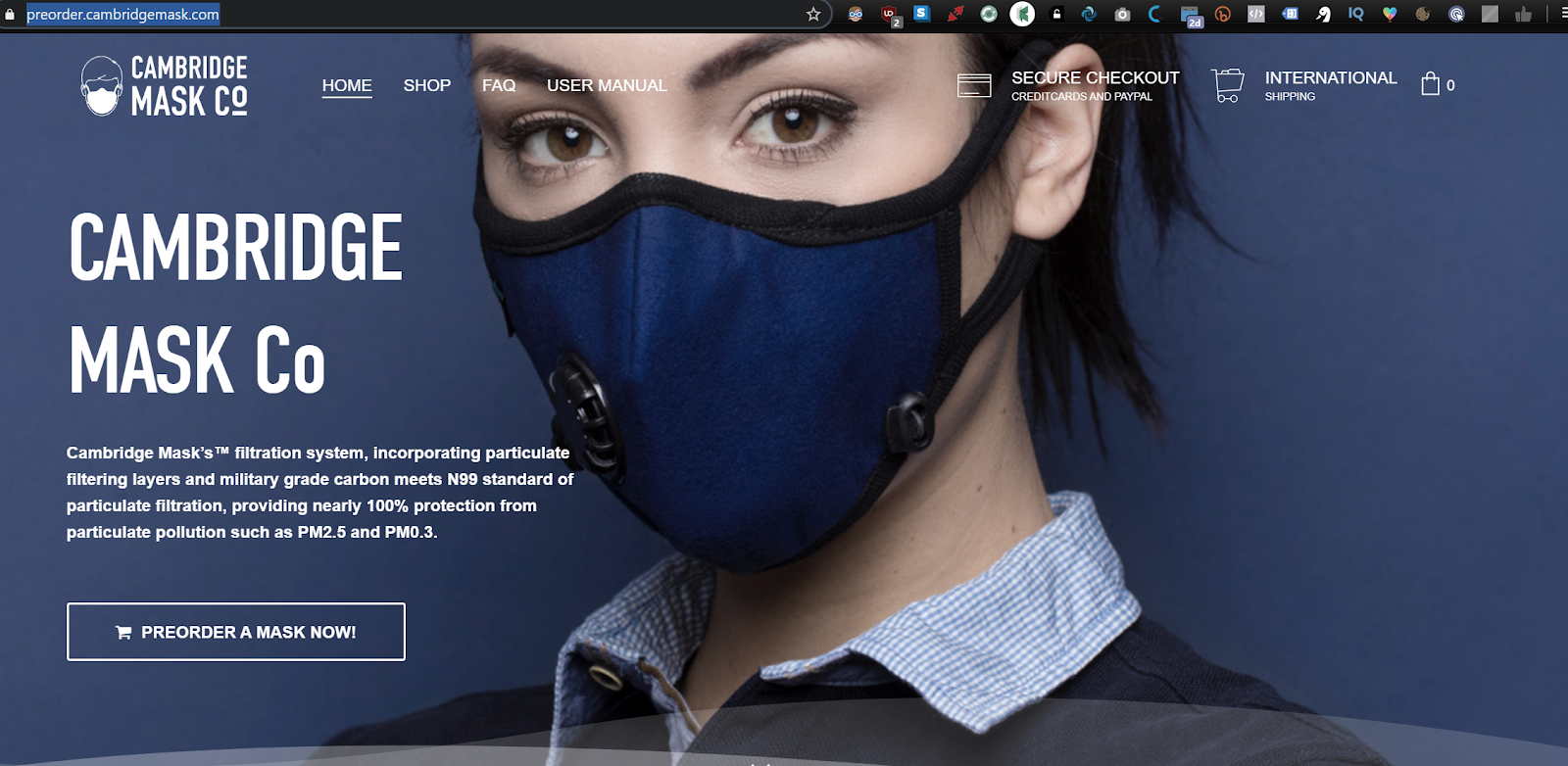This screenshot has height=766, width=1568.
Task: Open the uBlock Origin extension with badge 2
Action: 890,16
